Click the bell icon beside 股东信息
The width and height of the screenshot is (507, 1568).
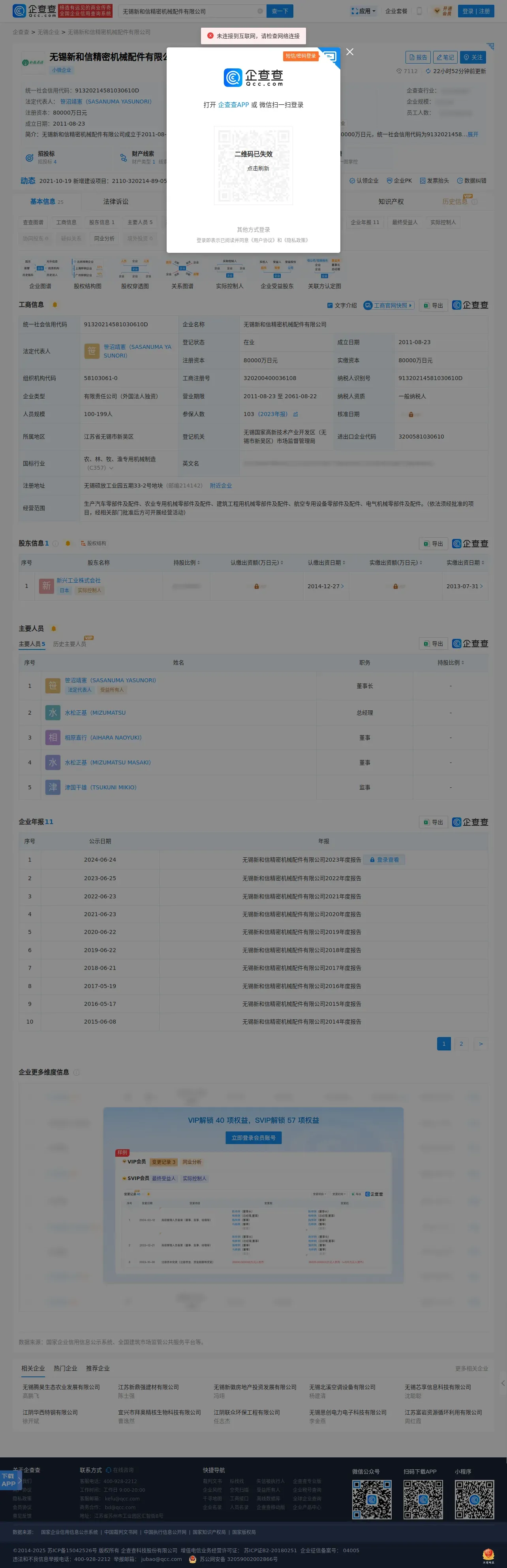point(68,544)
